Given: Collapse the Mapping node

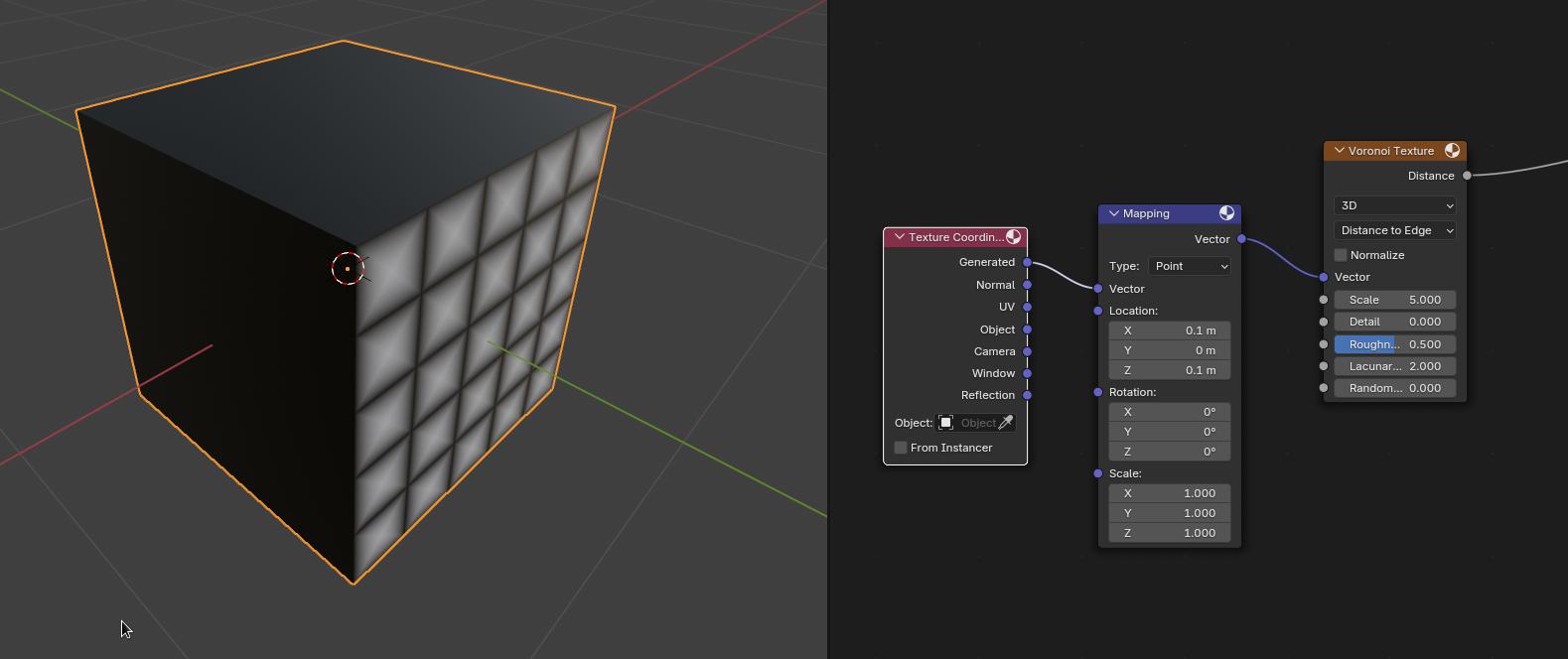Looking at the screenshot, I should 1113,213.
